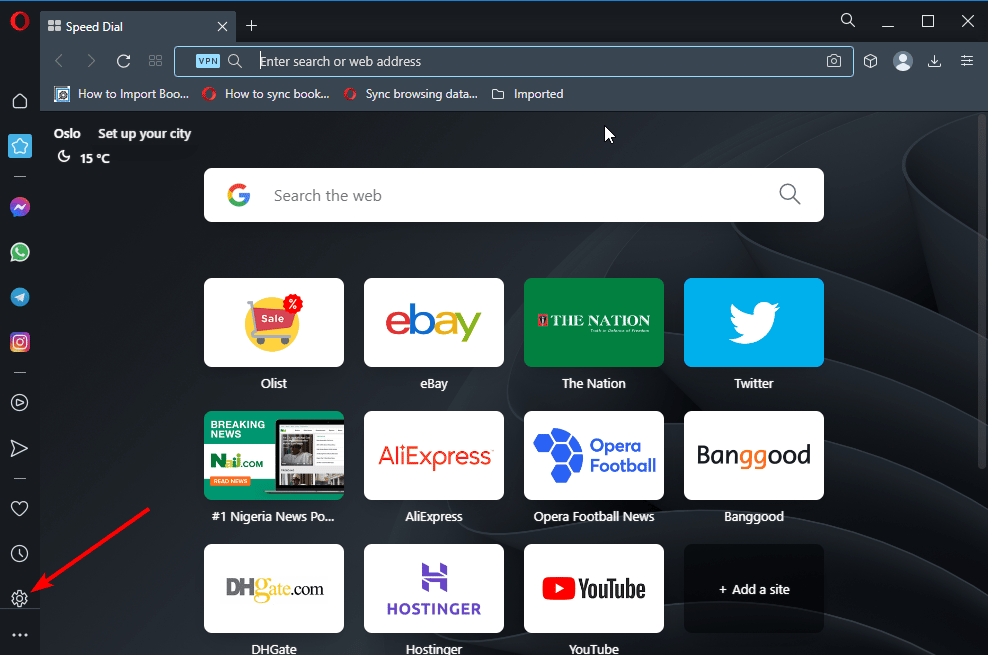Image resolution: width=988 pixels, height=655 pixels.
Task: Open the Player sidebar icon
Action: coord(20,402)
